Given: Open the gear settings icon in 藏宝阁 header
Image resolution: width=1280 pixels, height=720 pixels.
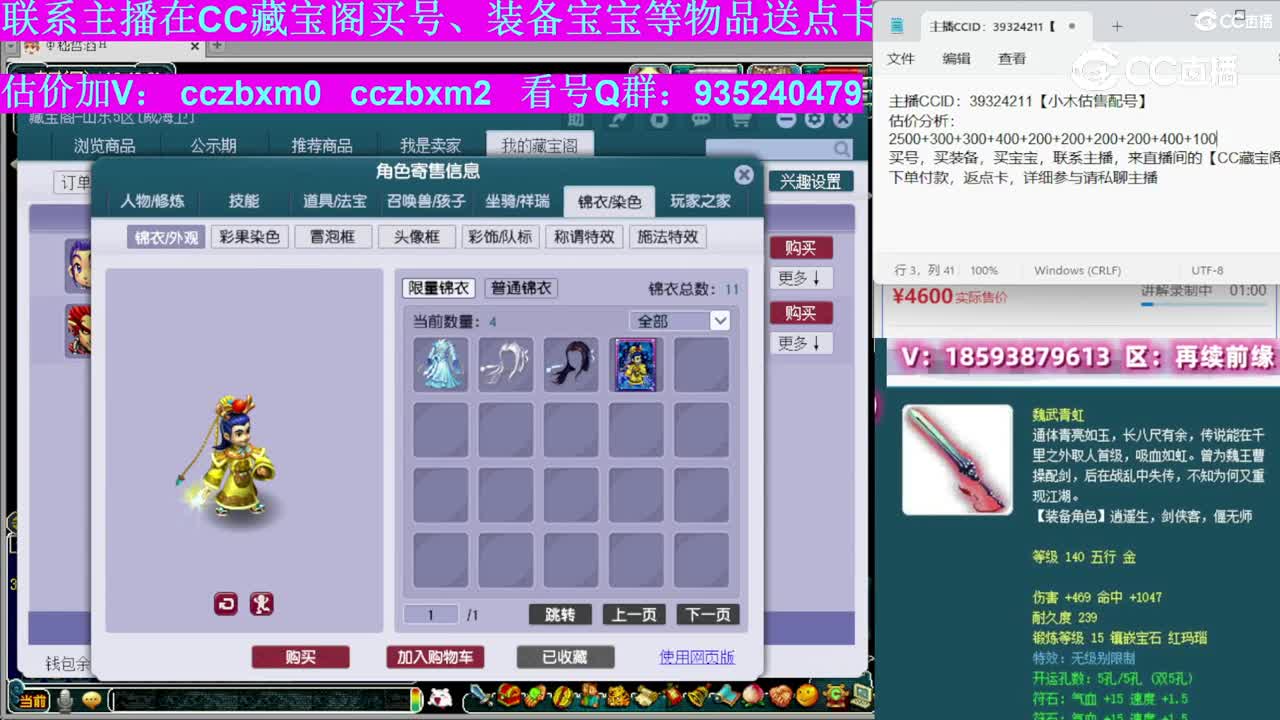Looking at the screenshot, I should 814,119.
